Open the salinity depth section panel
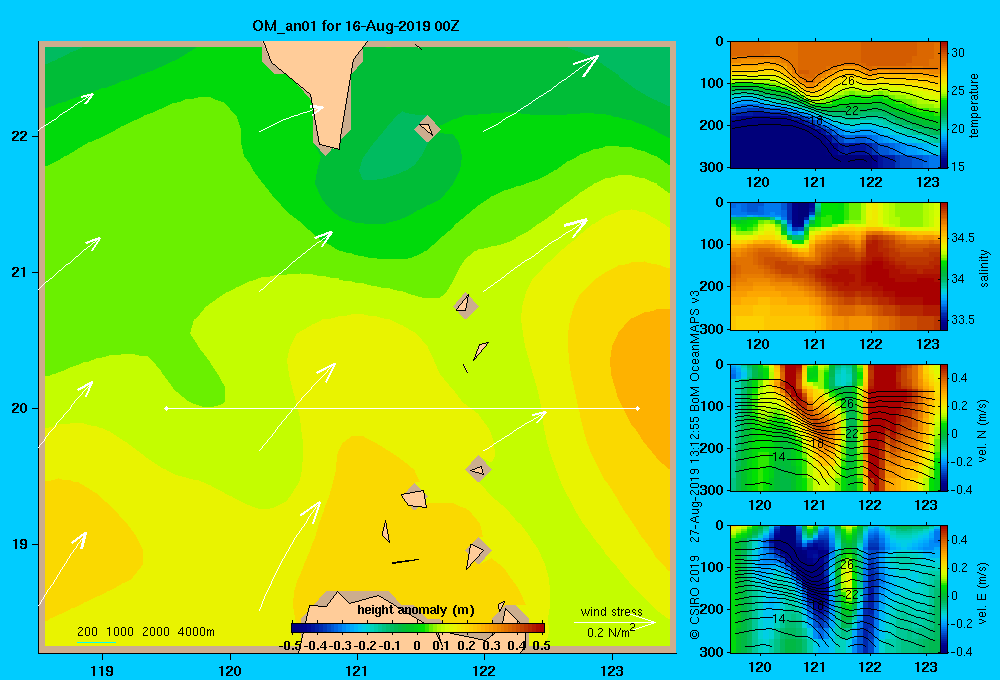The width and height of the screenshot is (1000, 680). 834,266
